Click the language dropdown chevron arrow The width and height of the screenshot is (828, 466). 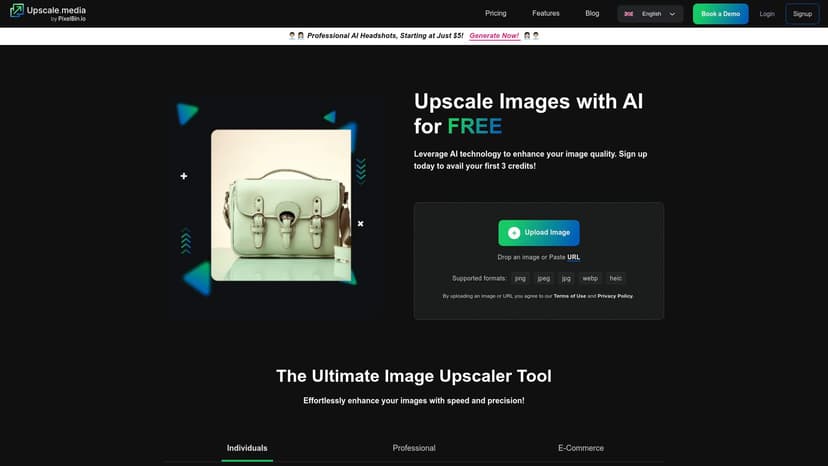672,14
